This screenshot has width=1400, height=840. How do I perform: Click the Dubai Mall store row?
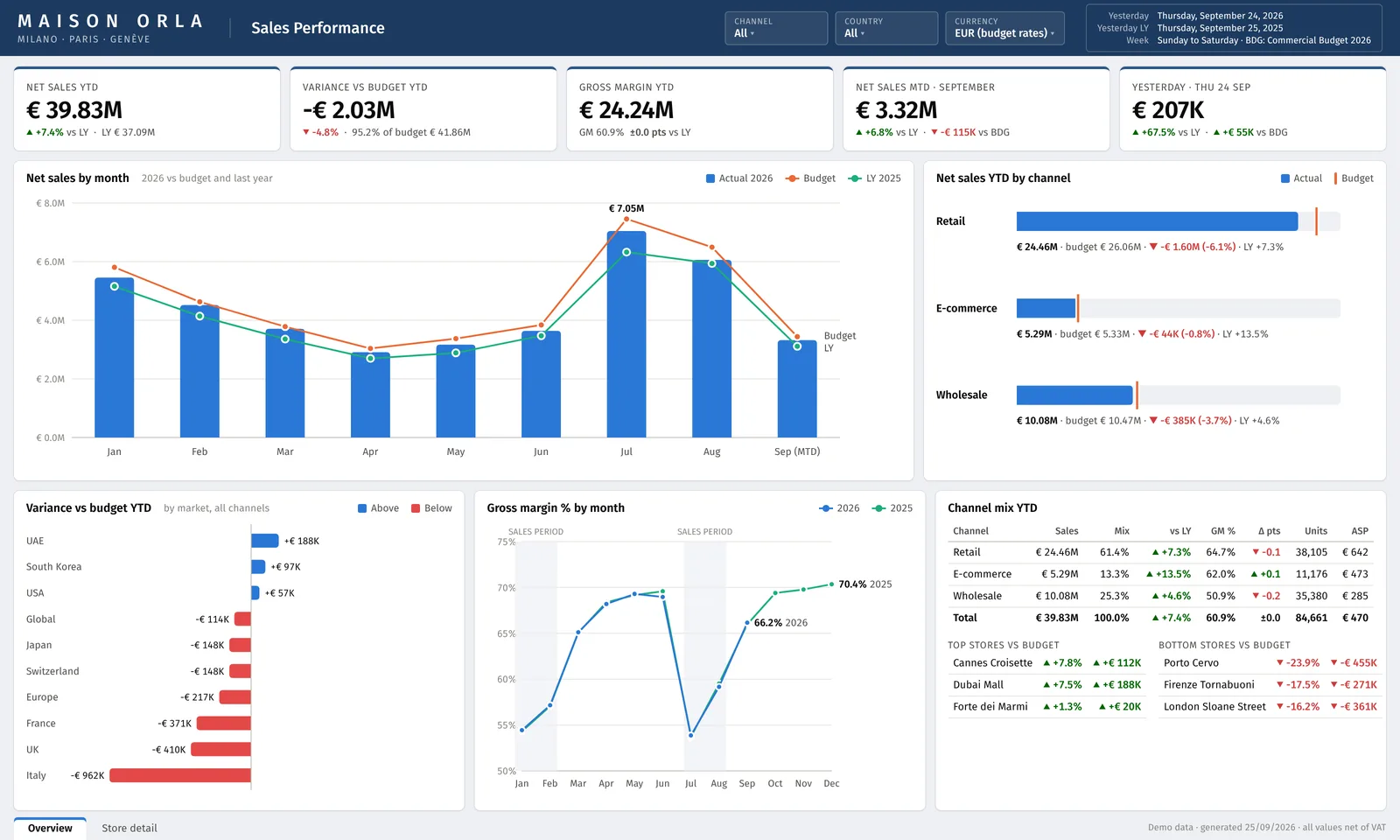tap(1047, 685)
